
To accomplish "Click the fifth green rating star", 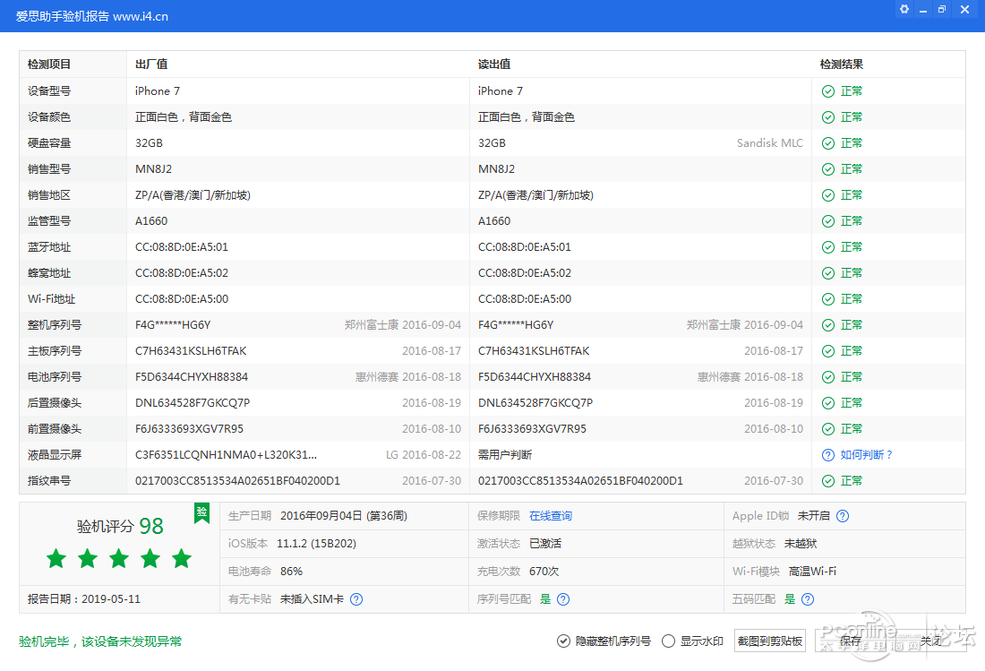I will coord(182,558).
